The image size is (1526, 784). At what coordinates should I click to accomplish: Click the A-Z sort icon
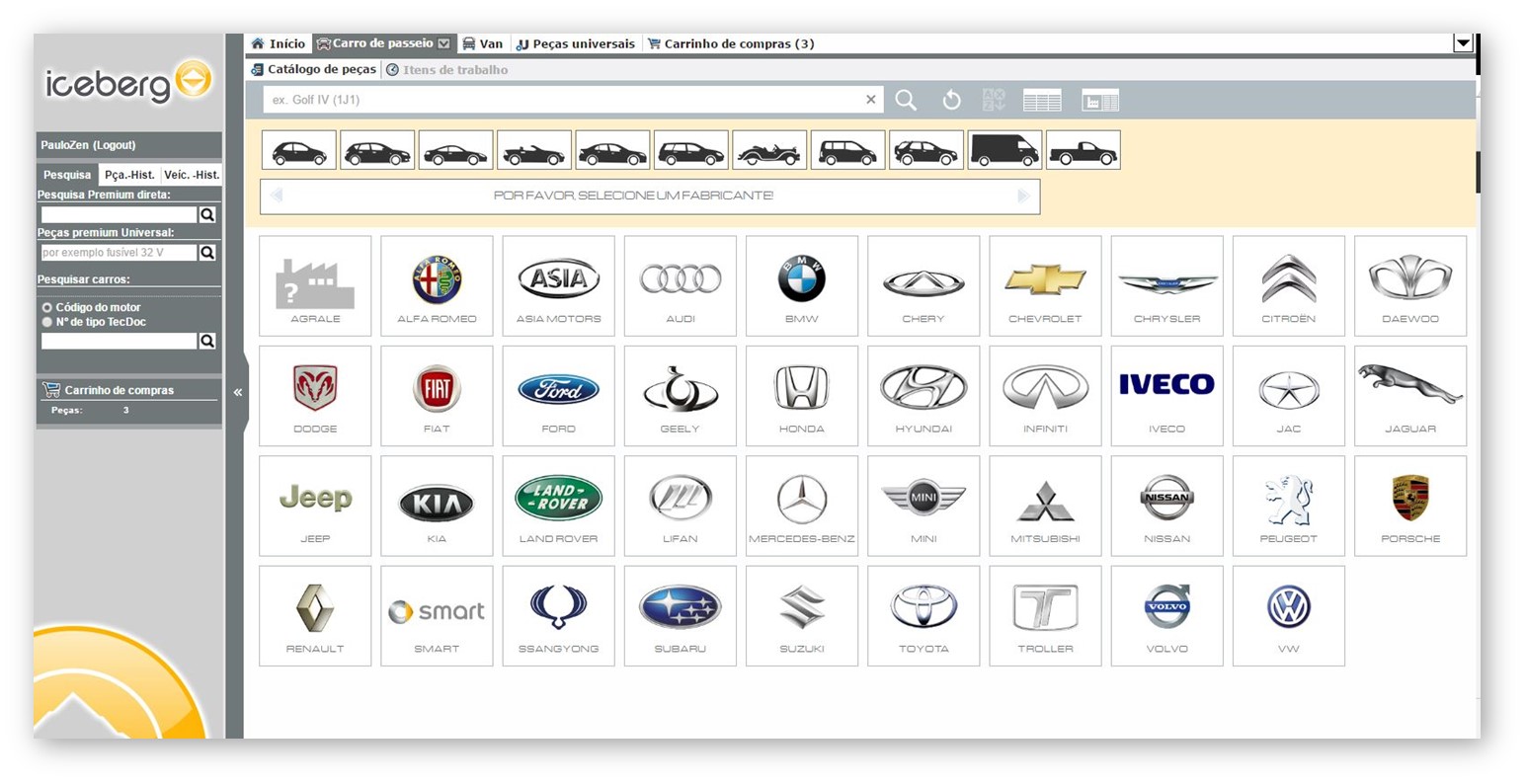click(994, 100)
